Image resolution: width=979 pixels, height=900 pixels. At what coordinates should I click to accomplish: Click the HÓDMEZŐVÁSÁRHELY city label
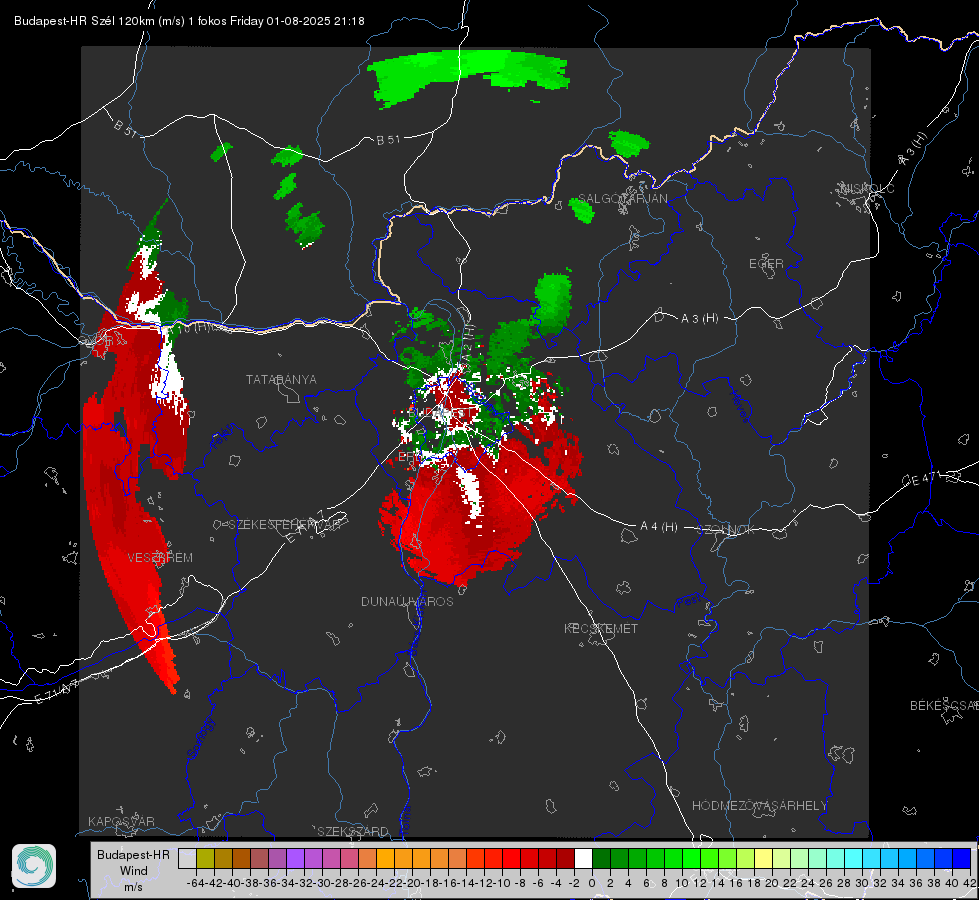(x=759, y=806)
